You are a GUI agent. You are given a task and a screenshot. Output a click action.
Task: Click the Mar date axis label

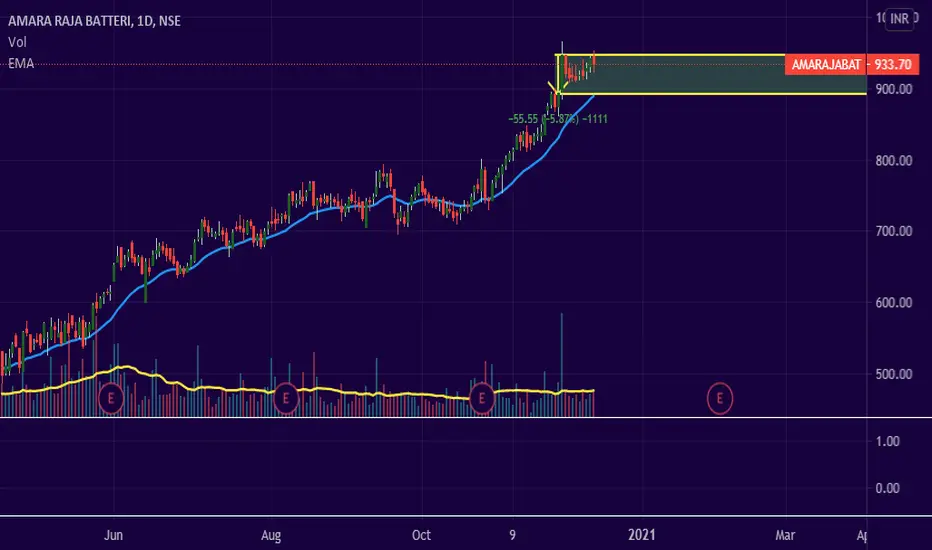click(785, 535)
